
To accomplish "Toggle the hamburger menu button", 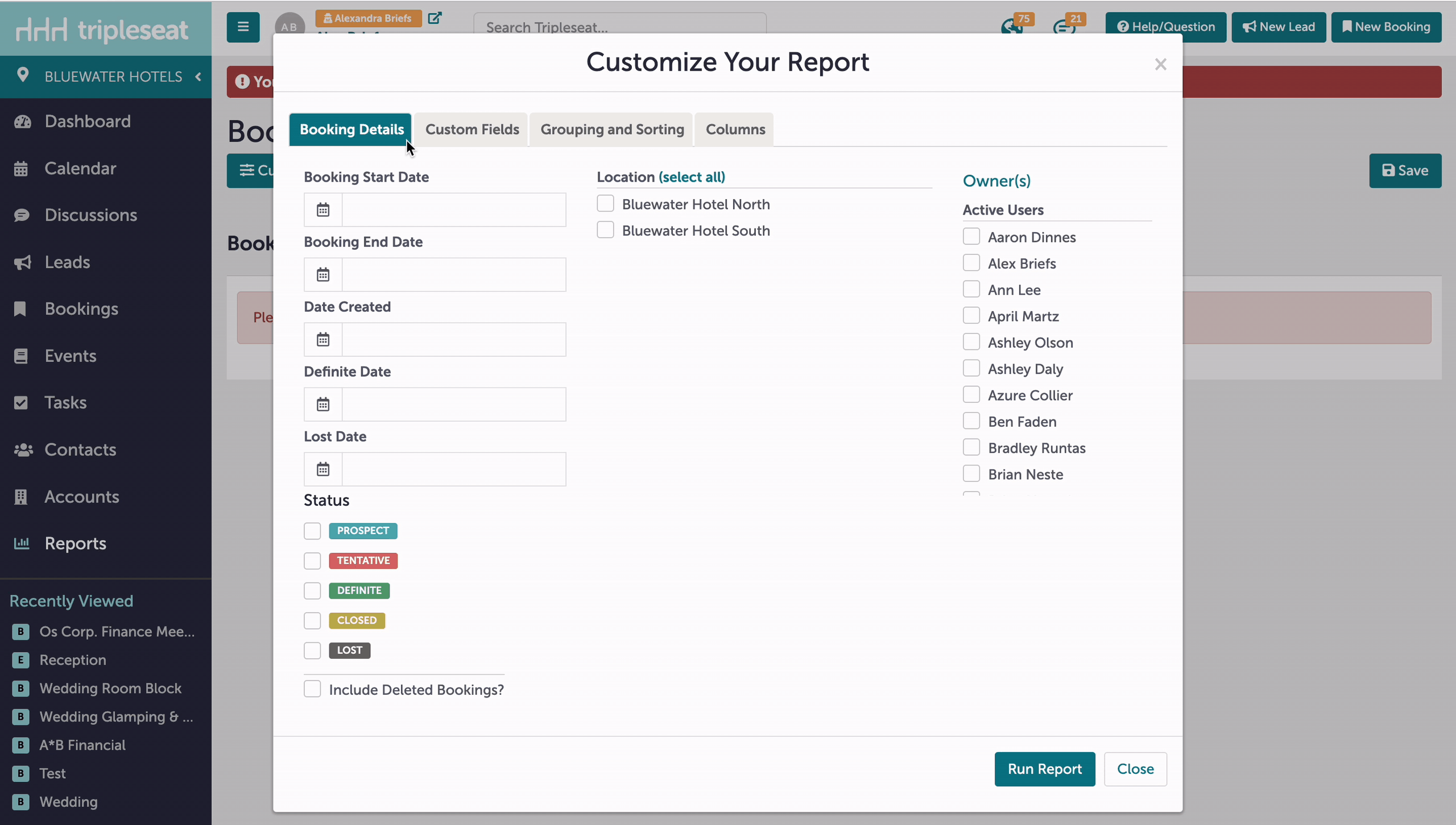I will [243, 27].
